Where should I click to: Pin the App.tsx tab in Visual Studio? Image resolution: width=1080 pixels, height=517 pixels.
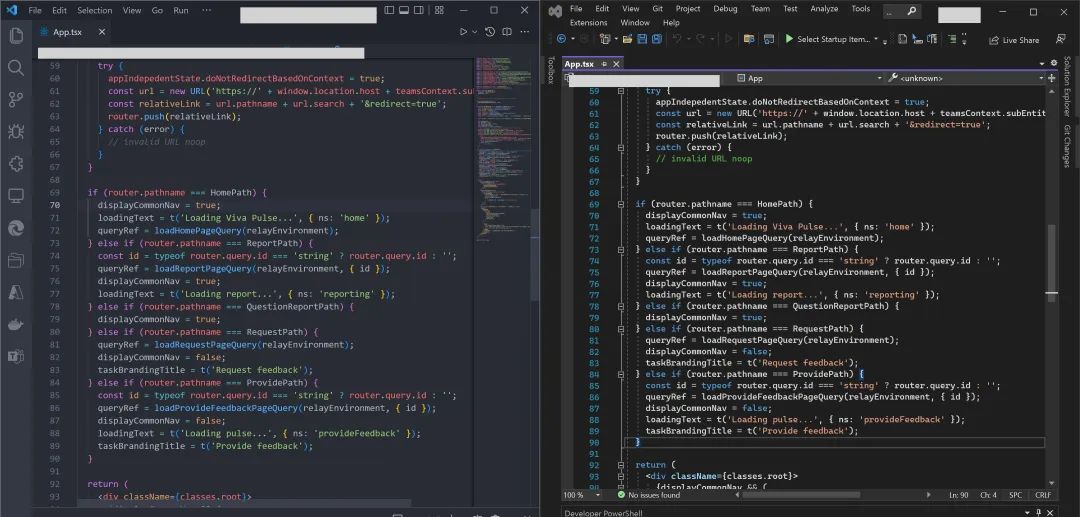click(x=604, y=64)
